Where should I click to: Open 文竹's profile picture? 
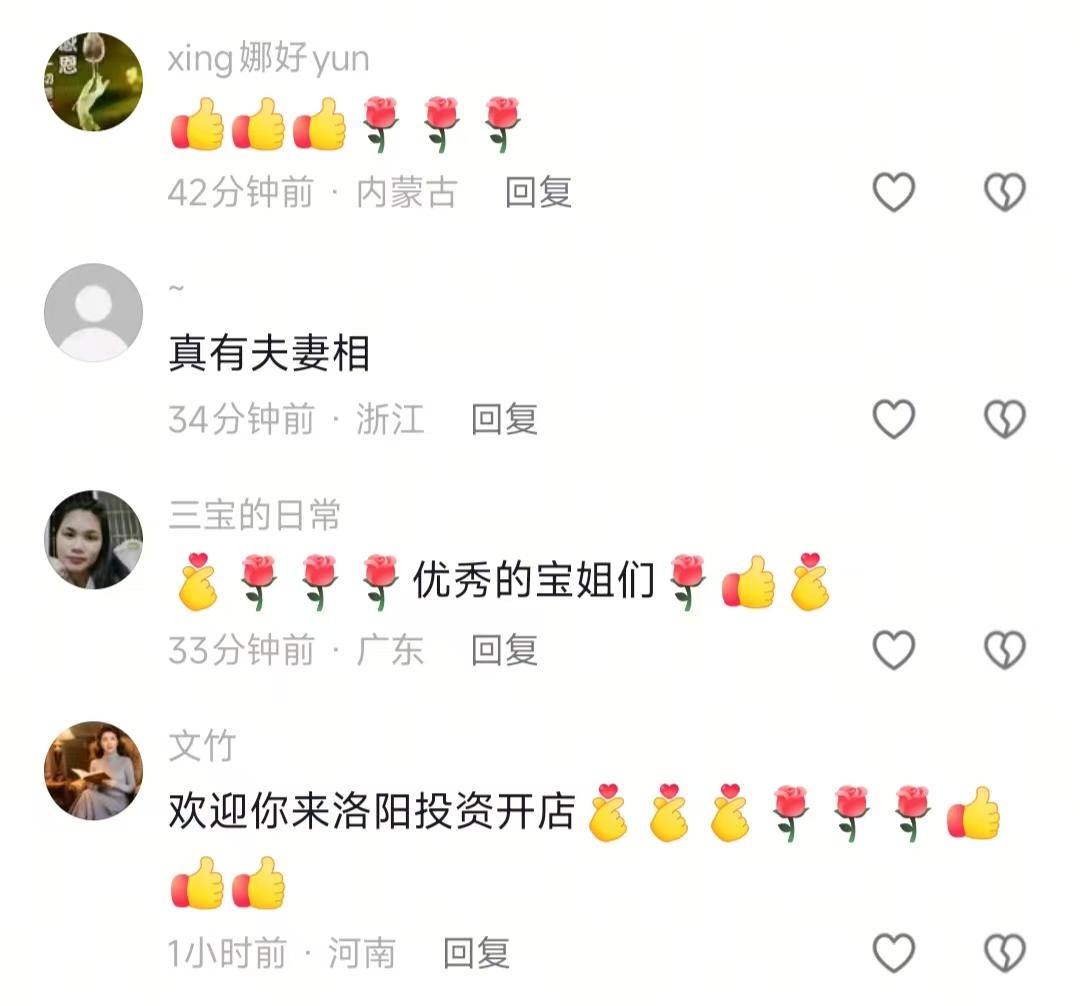[x=94, y=771]
